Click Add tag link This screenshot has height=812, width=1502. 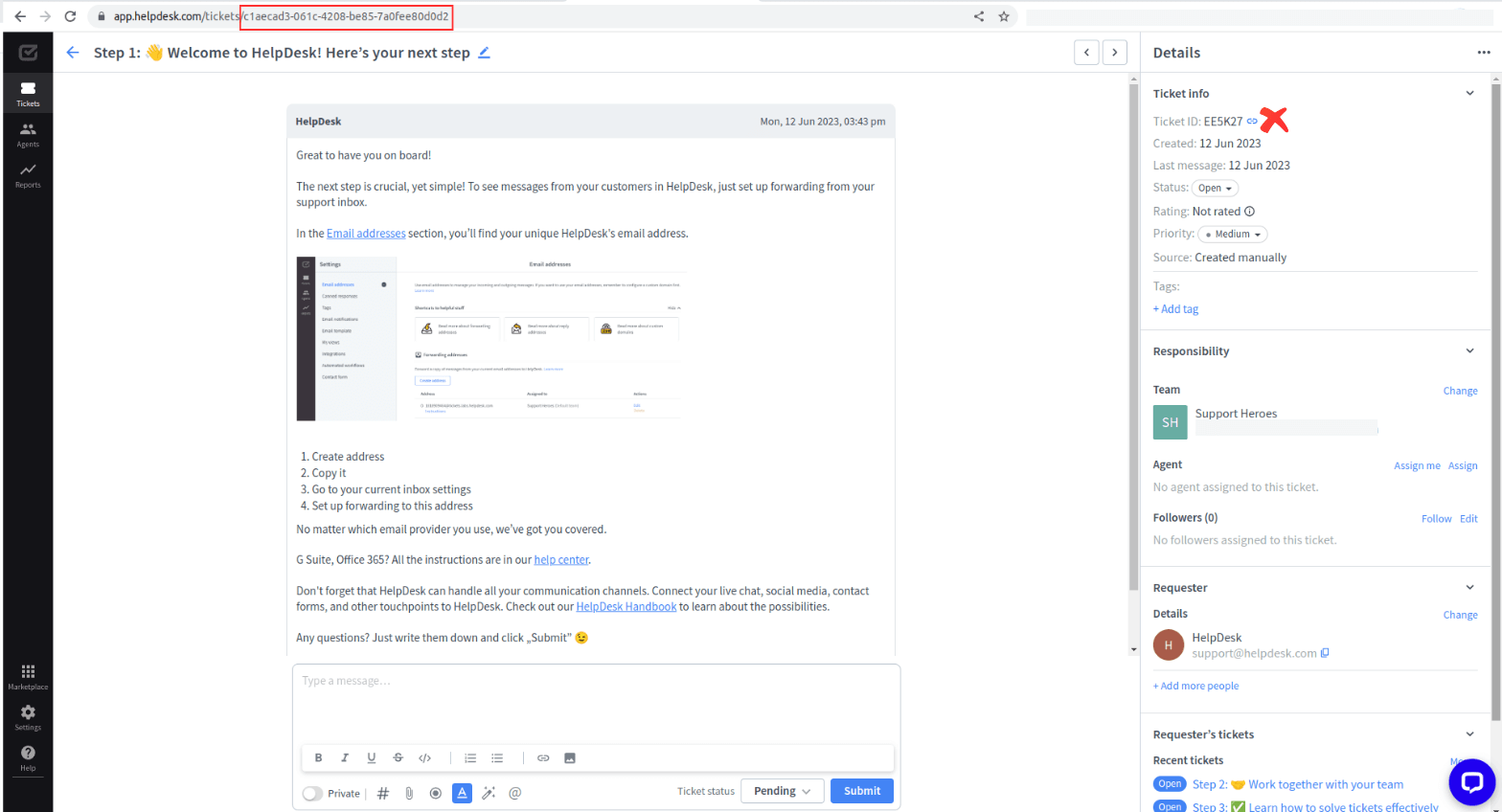tap(1175, 309)
